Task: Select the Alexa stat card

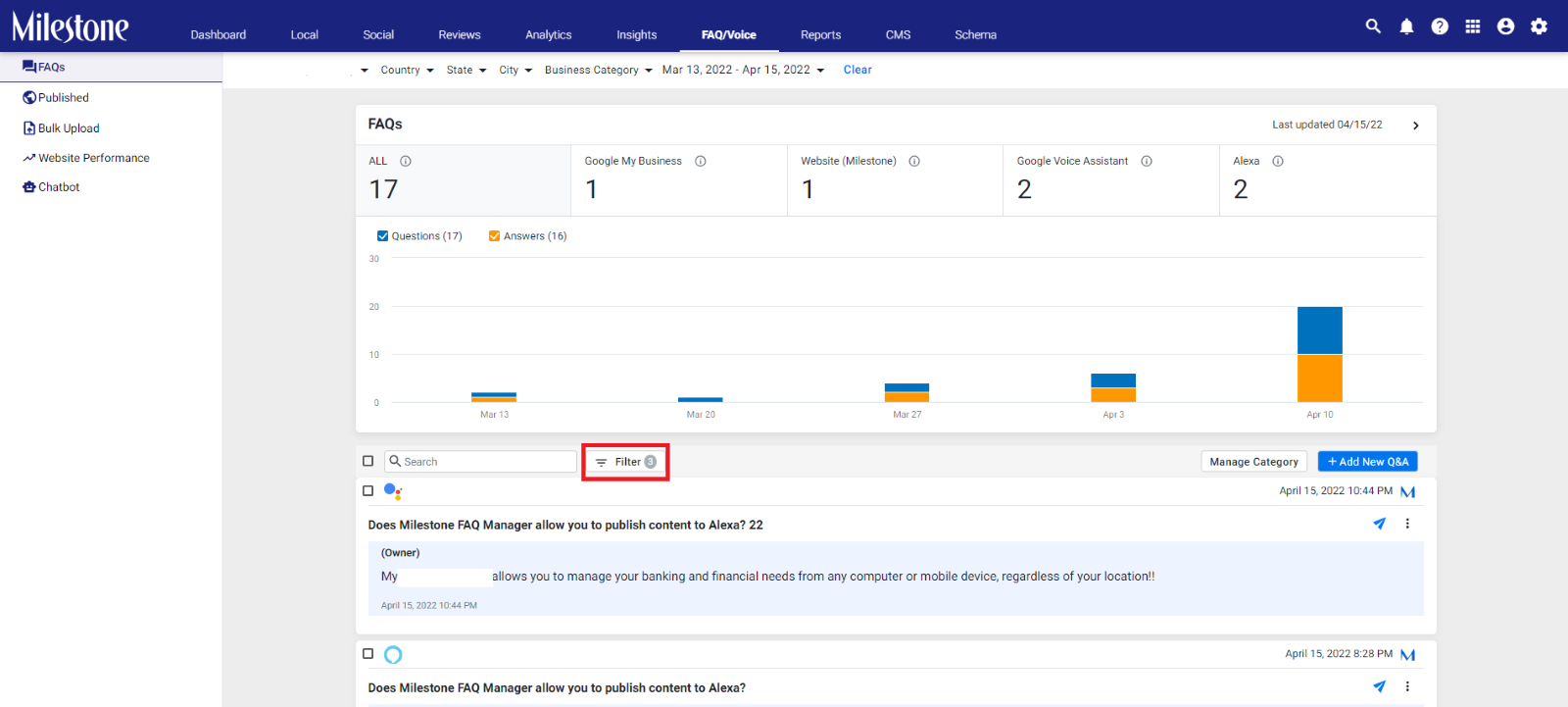Action: click(1328, 180)
